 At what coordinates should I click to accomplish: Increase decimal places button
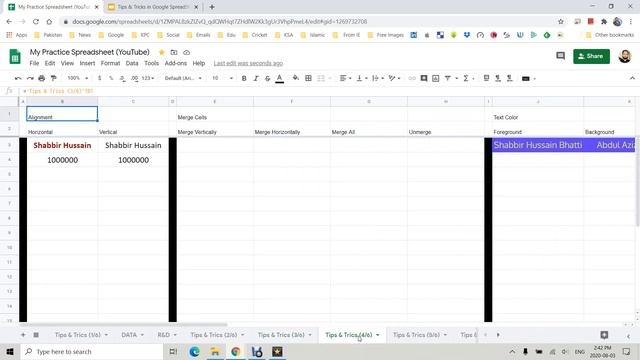[134, 78]
